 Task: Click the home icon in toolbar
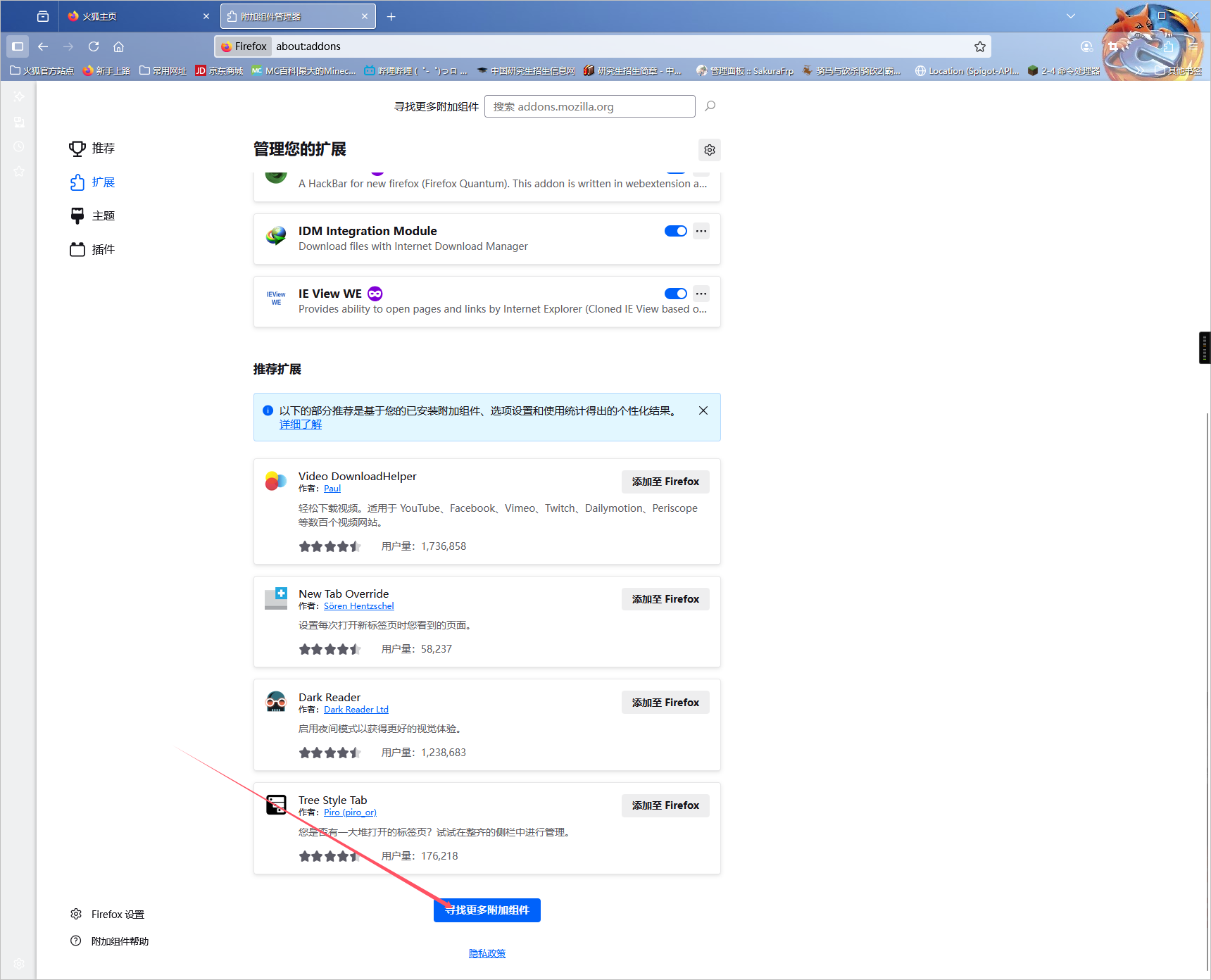tap(119, 46)
